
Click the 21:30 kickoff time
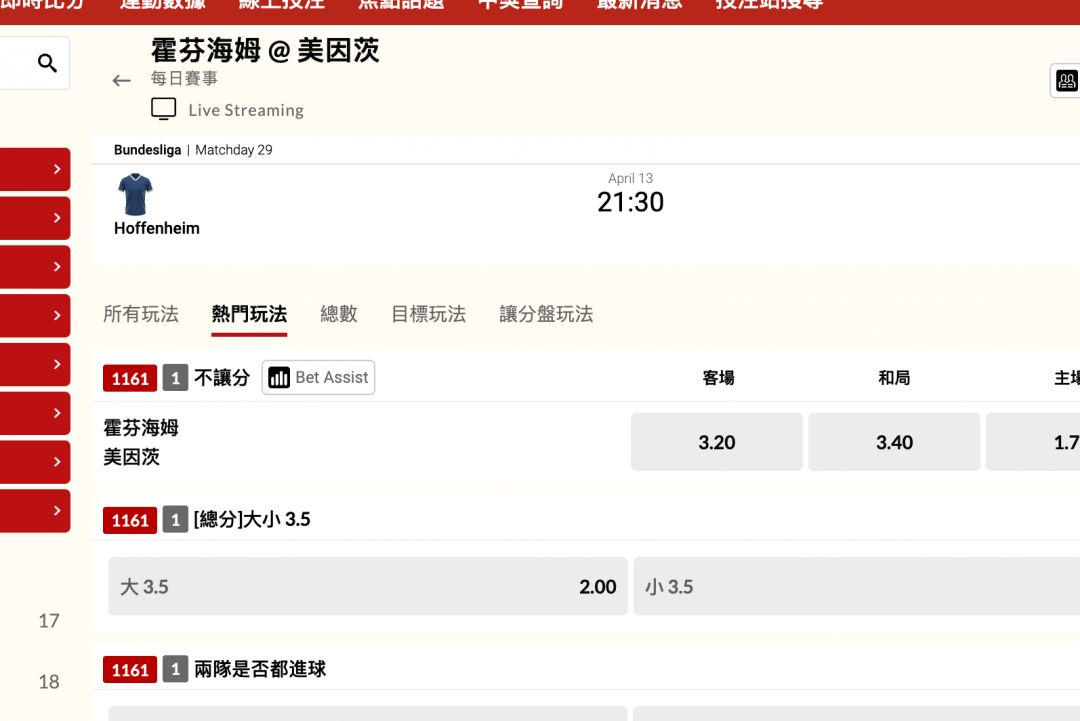[x=630, y=202]
